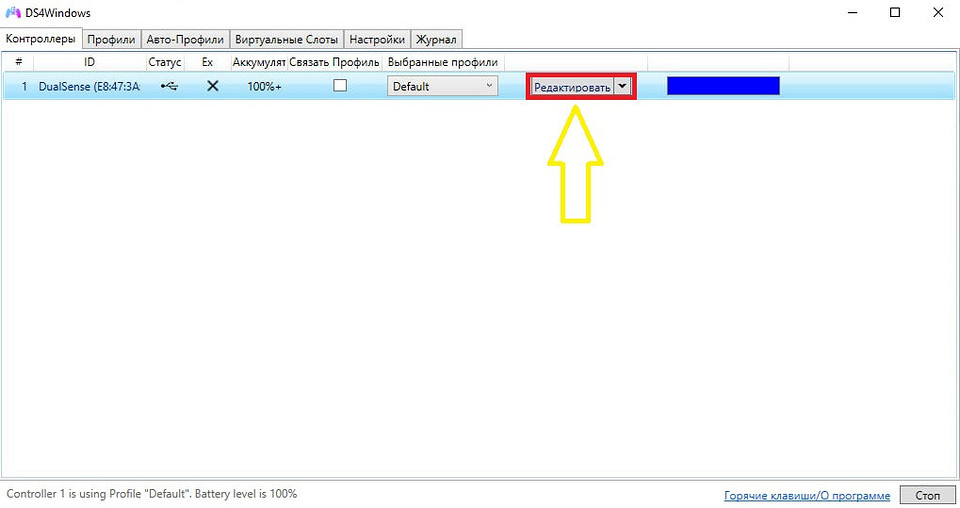Go to the Виртуальные Слоты tab

point(286,40)
